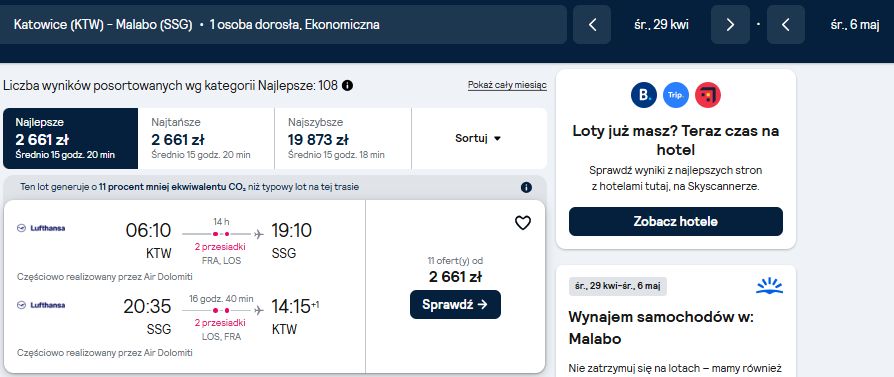The image size is (894, 377).
Task: Click Booking.com logo icon
Action: (644, 95)
